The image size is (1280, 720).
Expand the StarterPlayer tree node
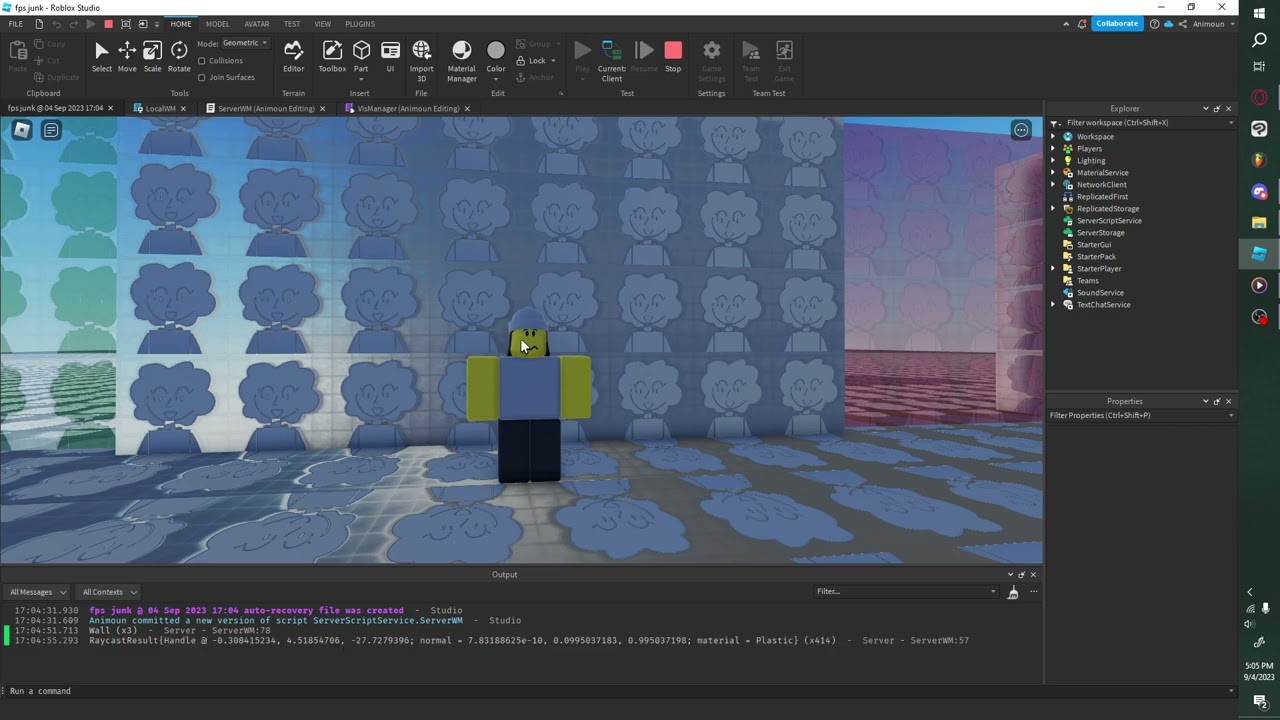[x=1053, y=269]
